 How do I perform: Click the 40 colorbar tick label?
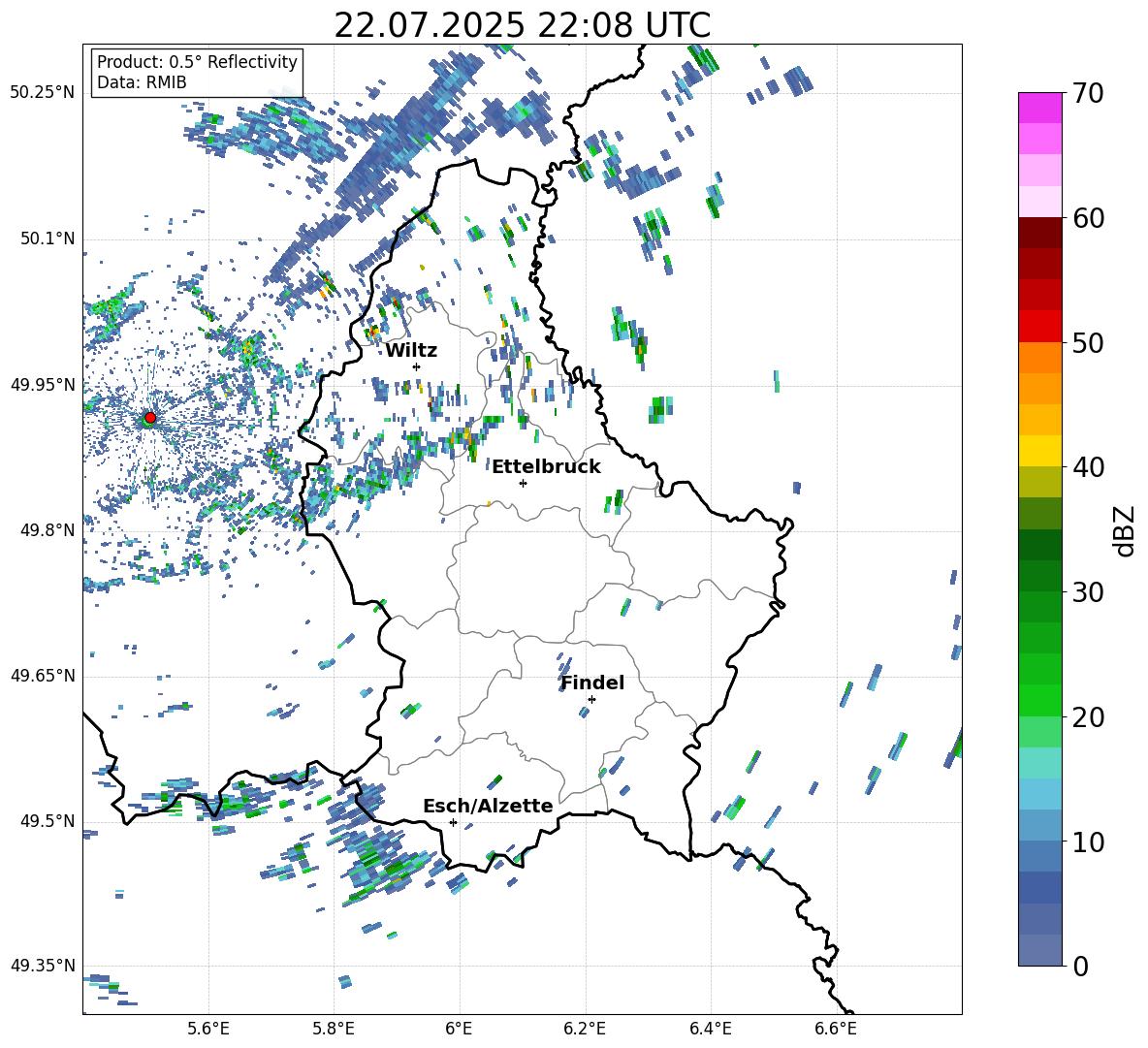point(1088,467)
